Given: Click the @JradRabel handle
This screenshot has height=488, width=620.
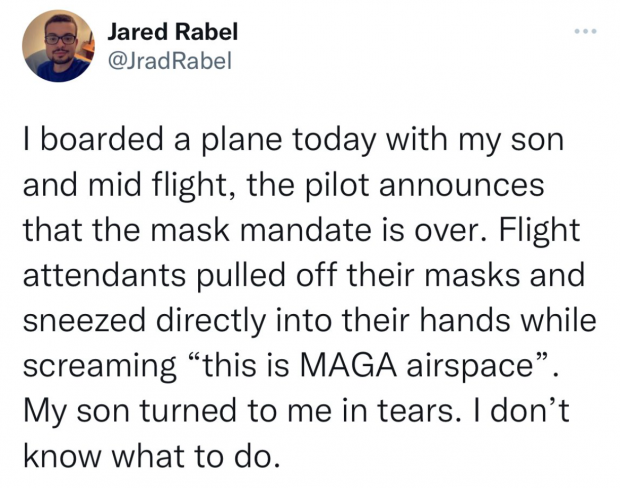Looking at the screenshot, I should coord(170,61).
